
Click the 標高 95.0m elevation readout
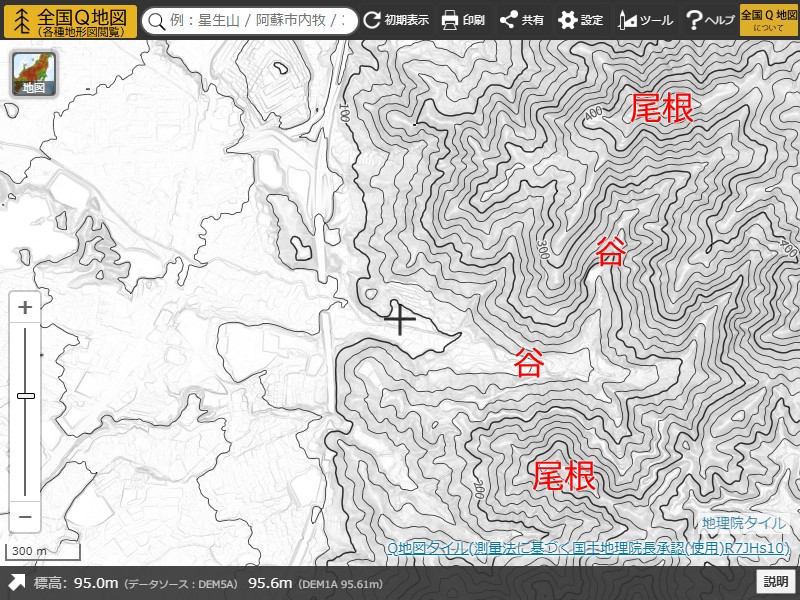coord(77,583)
